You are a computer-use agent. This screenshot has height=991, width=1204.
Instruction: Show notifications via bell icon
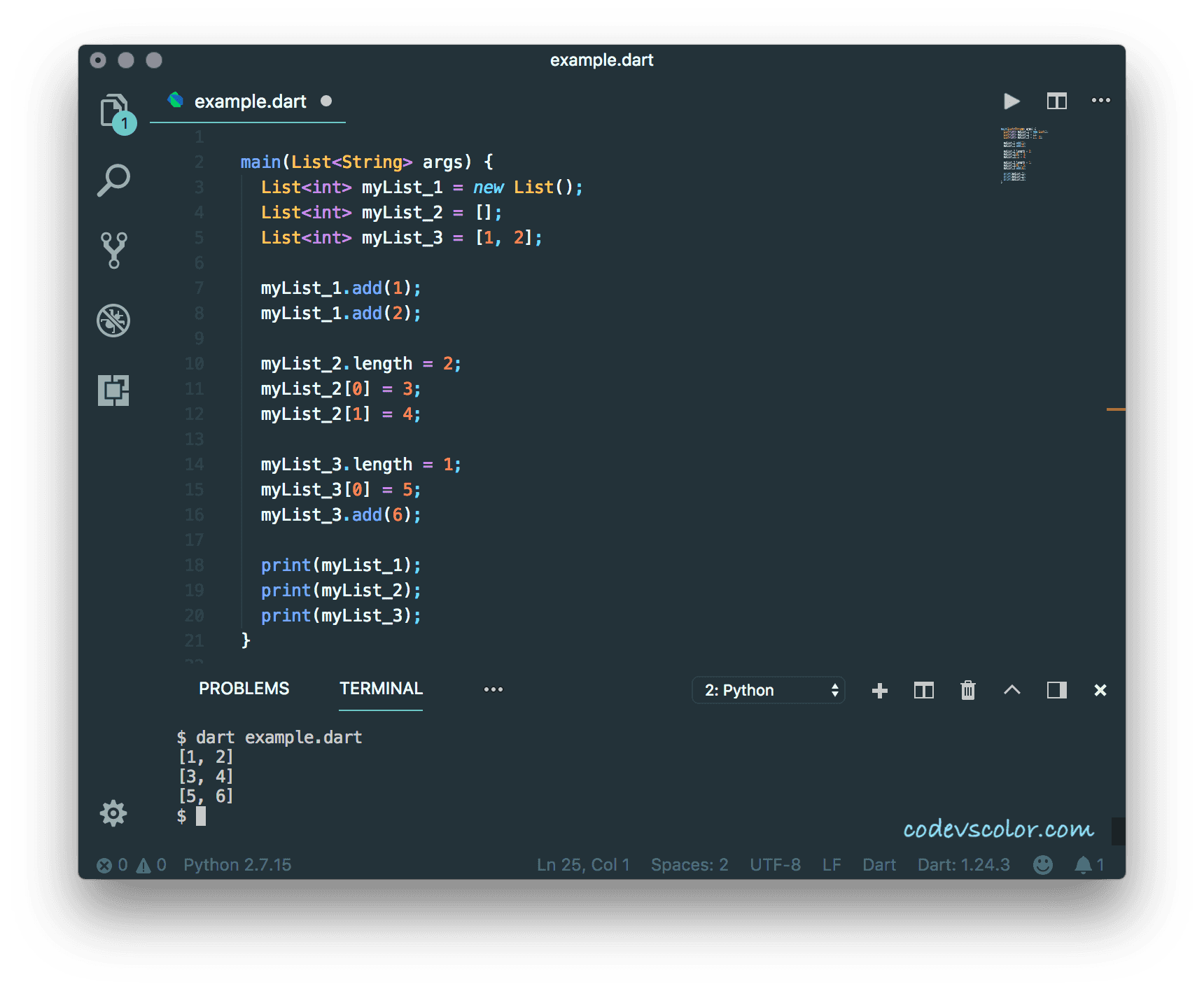[x=1089, y=865]
